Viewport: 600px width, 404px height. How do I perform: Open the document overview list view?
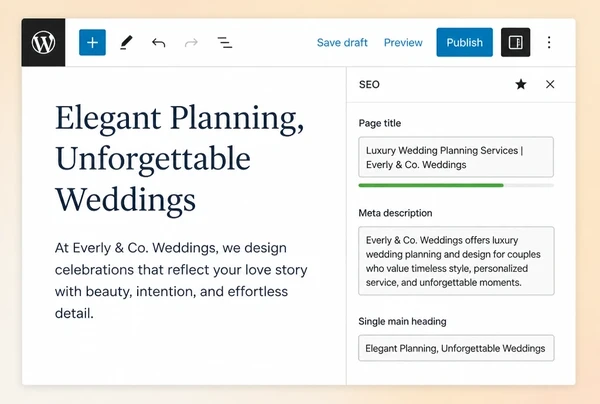[225, 42]
